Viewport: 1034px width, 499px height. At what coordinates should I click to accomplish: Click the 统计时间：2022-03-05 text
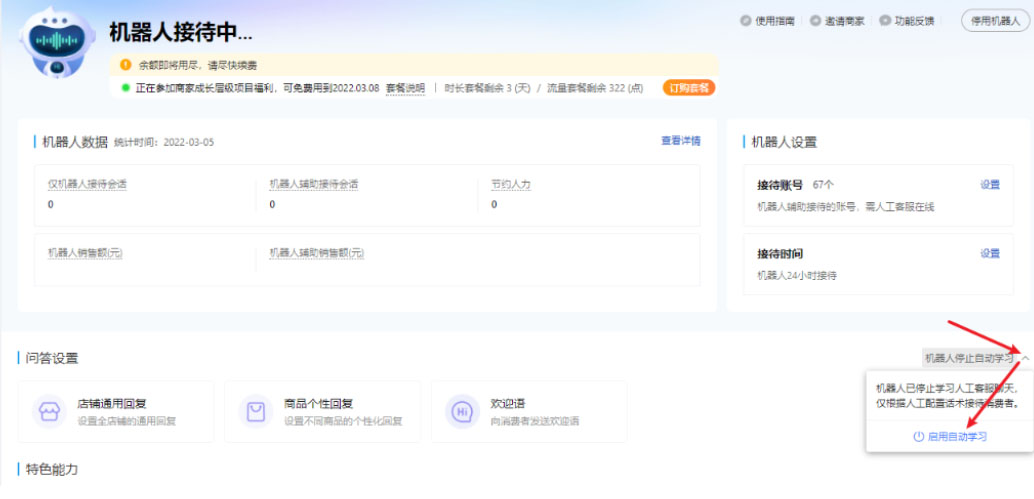[x=164, y=142]
